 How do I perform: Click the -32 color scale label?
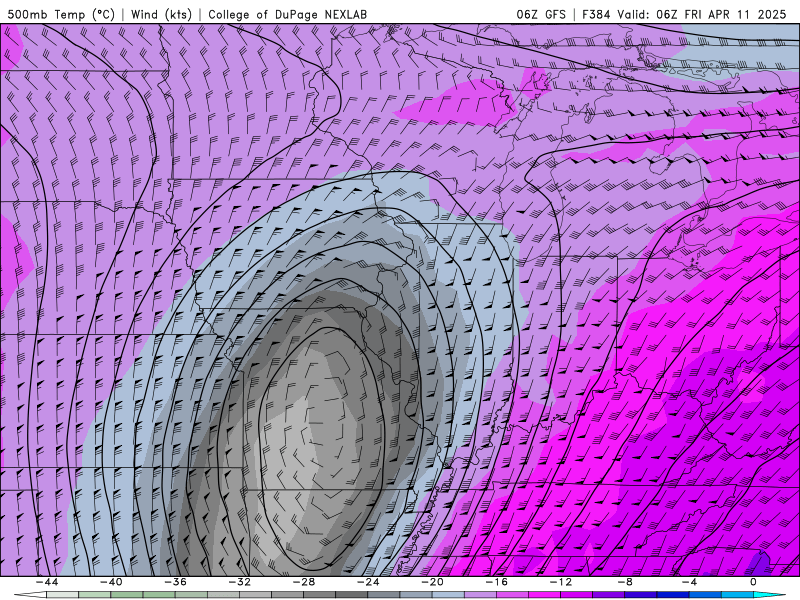[x=240, y=582]
